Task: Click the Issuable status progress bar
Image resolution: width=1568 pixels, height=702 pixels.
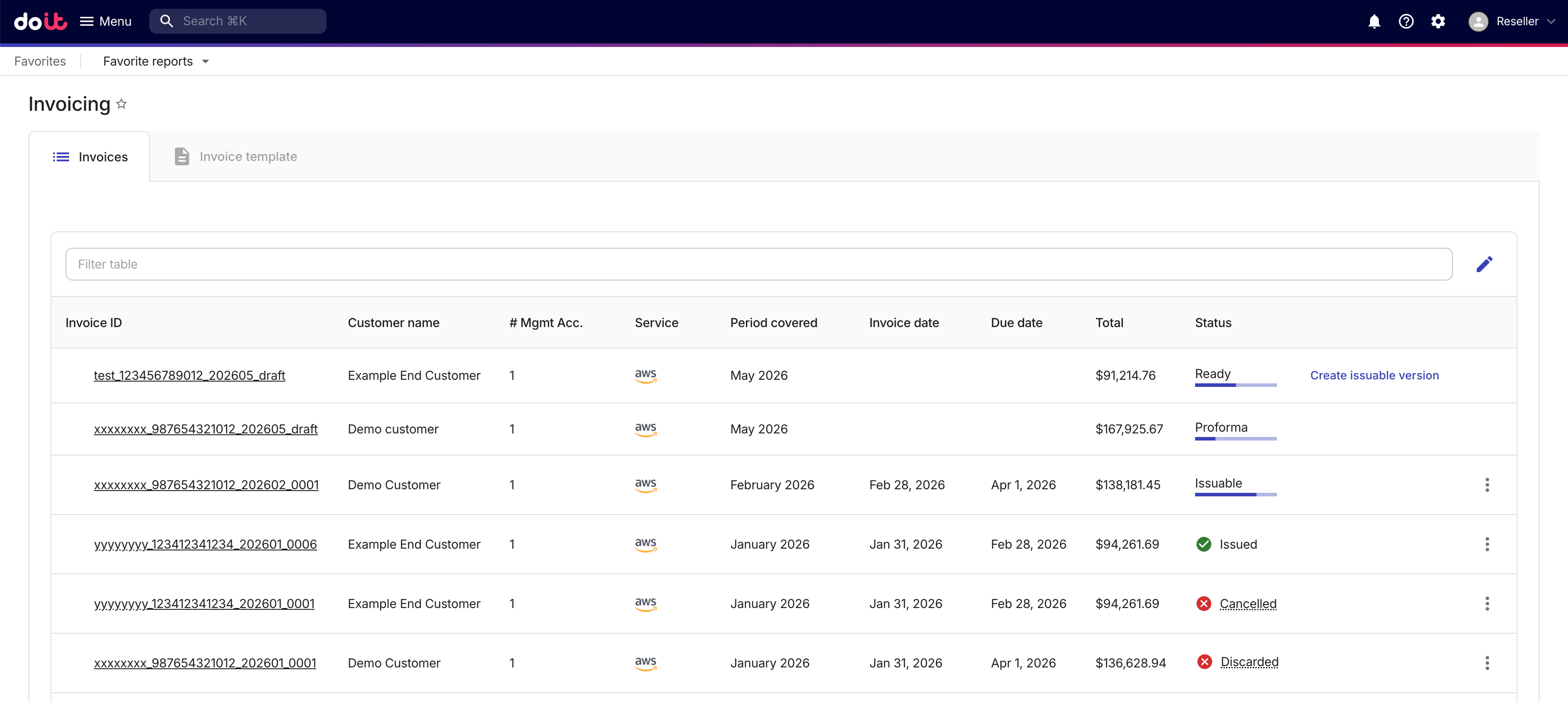Action: coord(1235,495)
